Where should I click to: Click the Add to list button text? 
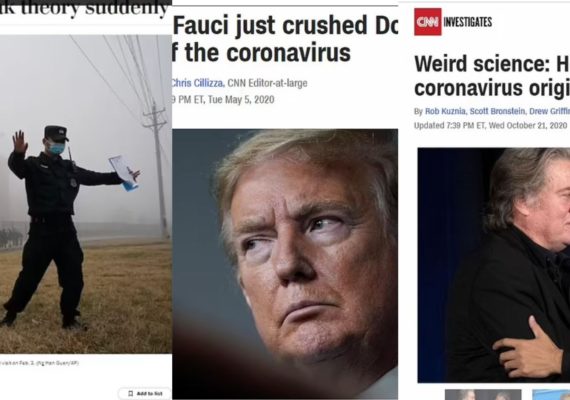pos(149,393)
